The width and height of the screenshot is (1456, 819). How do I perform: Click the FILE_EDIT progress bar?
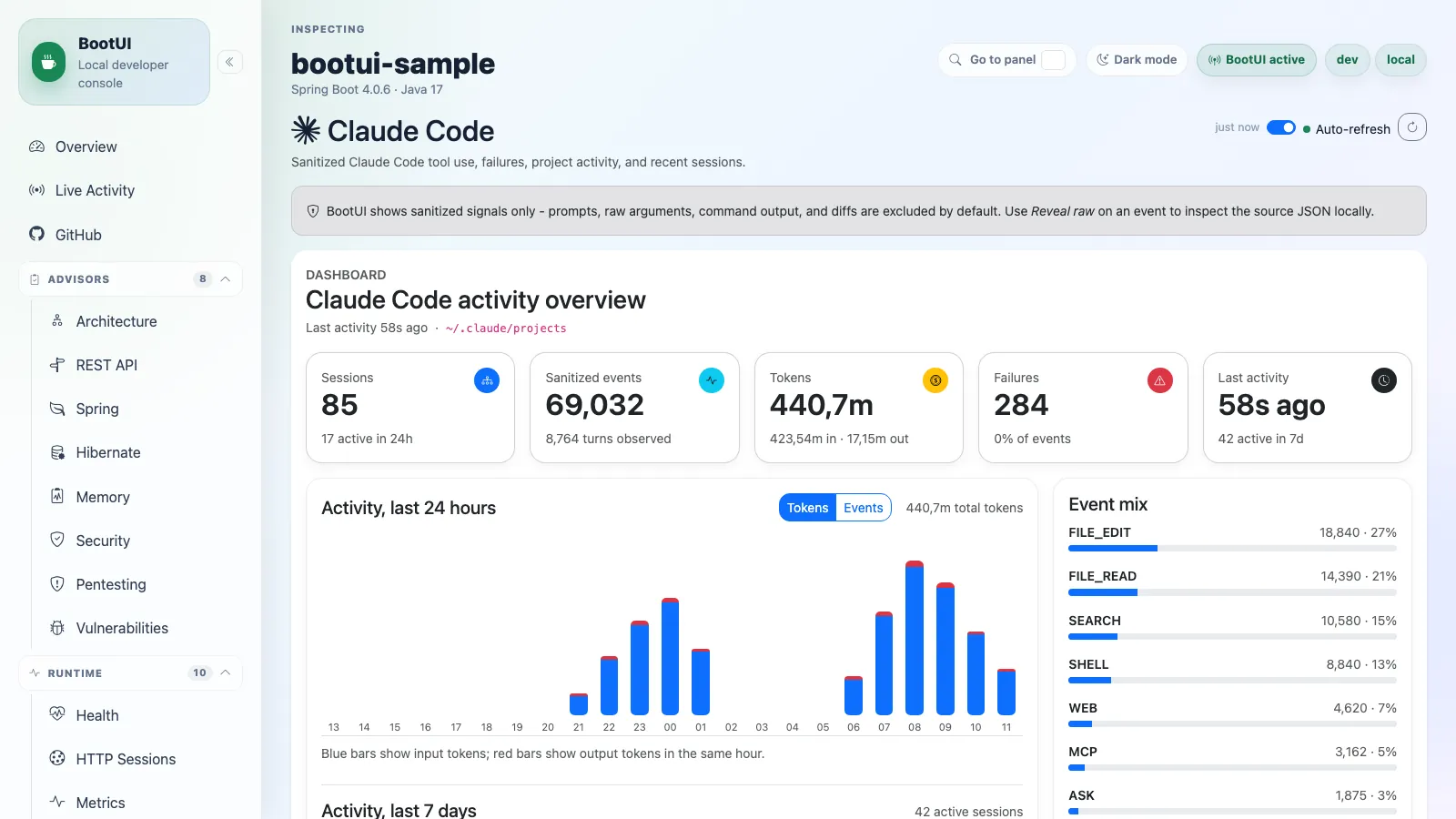(x=1232, y=549)
